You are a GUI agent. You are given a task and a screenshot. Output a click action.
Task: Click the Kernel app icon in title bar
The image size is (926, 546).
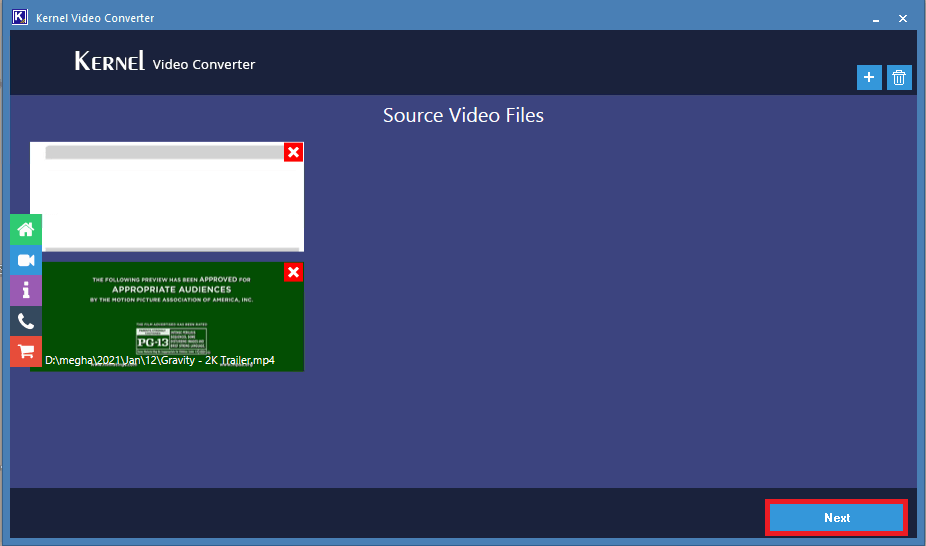click(19, 17)
